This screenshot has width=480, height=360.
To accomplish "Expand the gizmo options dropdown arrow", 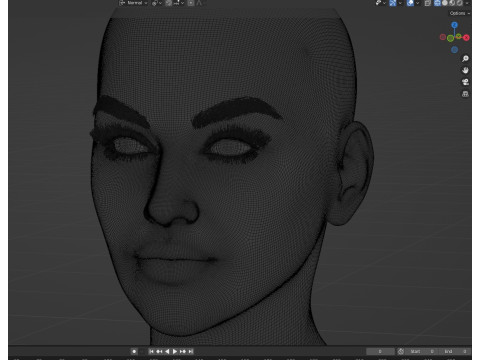I will coord(400,3).
